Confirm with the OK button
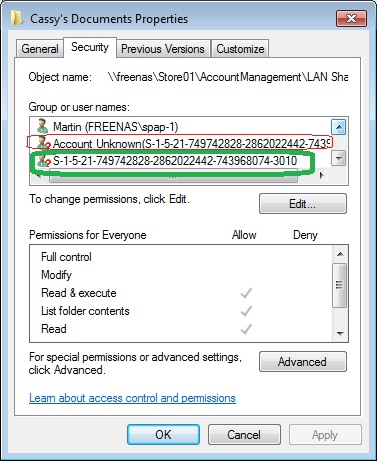 [163, 434]
